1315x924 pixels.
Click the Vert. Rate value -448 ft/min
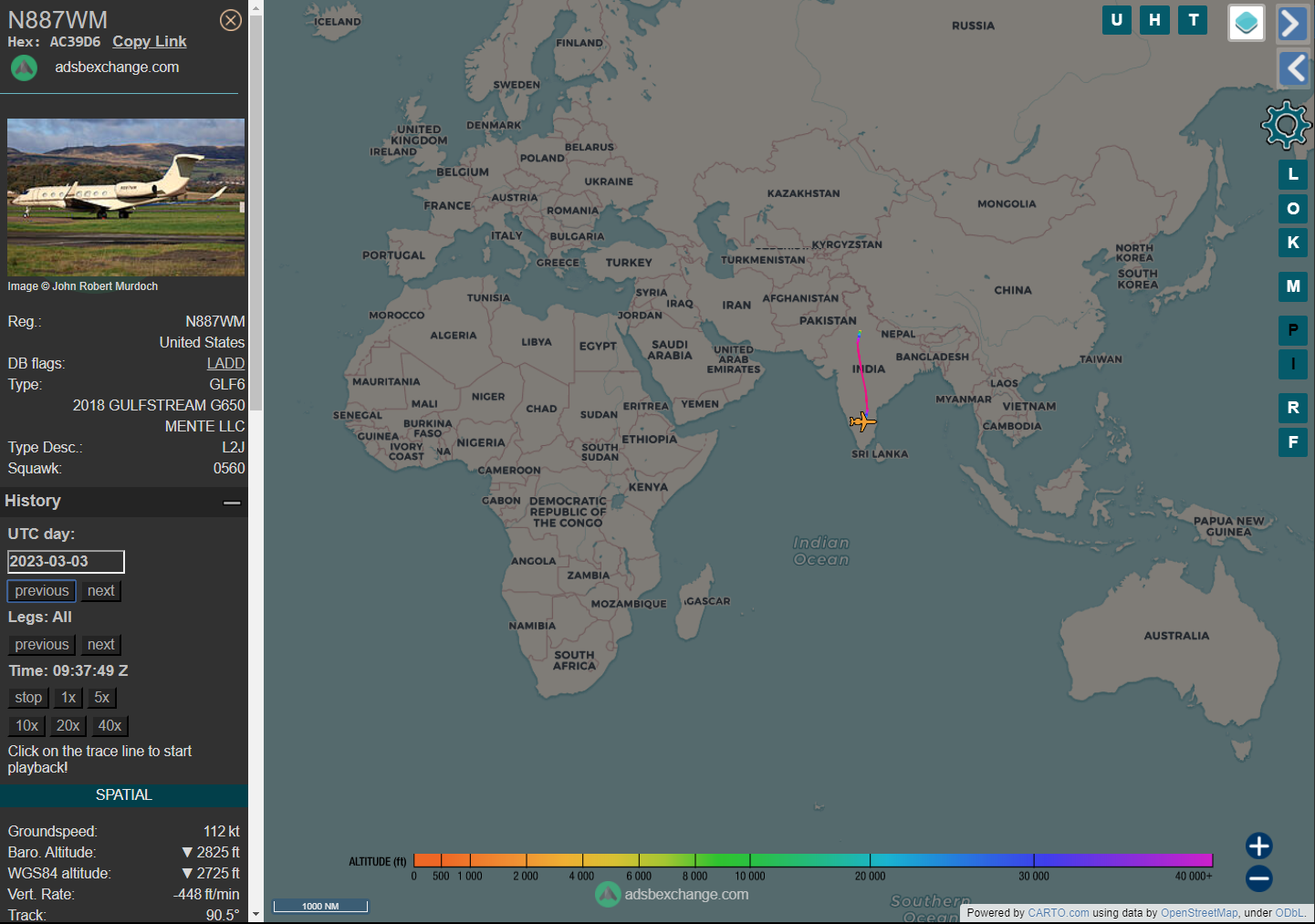[206, 895]
